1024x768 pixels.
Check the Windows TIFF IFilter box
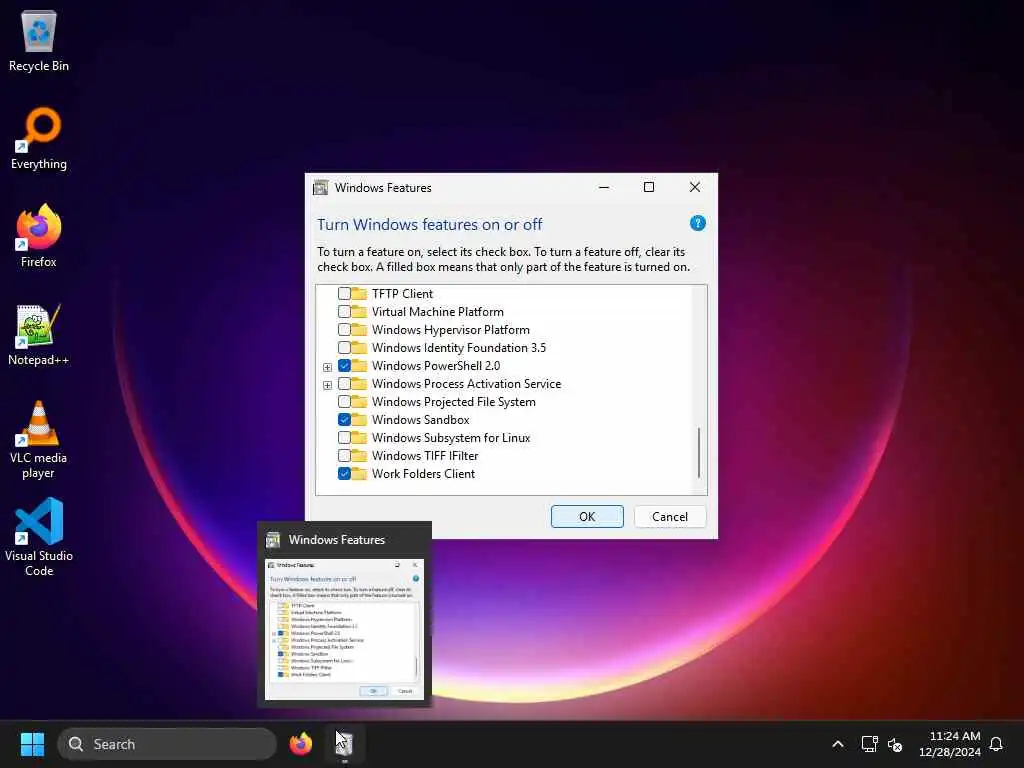coord(344,455)
